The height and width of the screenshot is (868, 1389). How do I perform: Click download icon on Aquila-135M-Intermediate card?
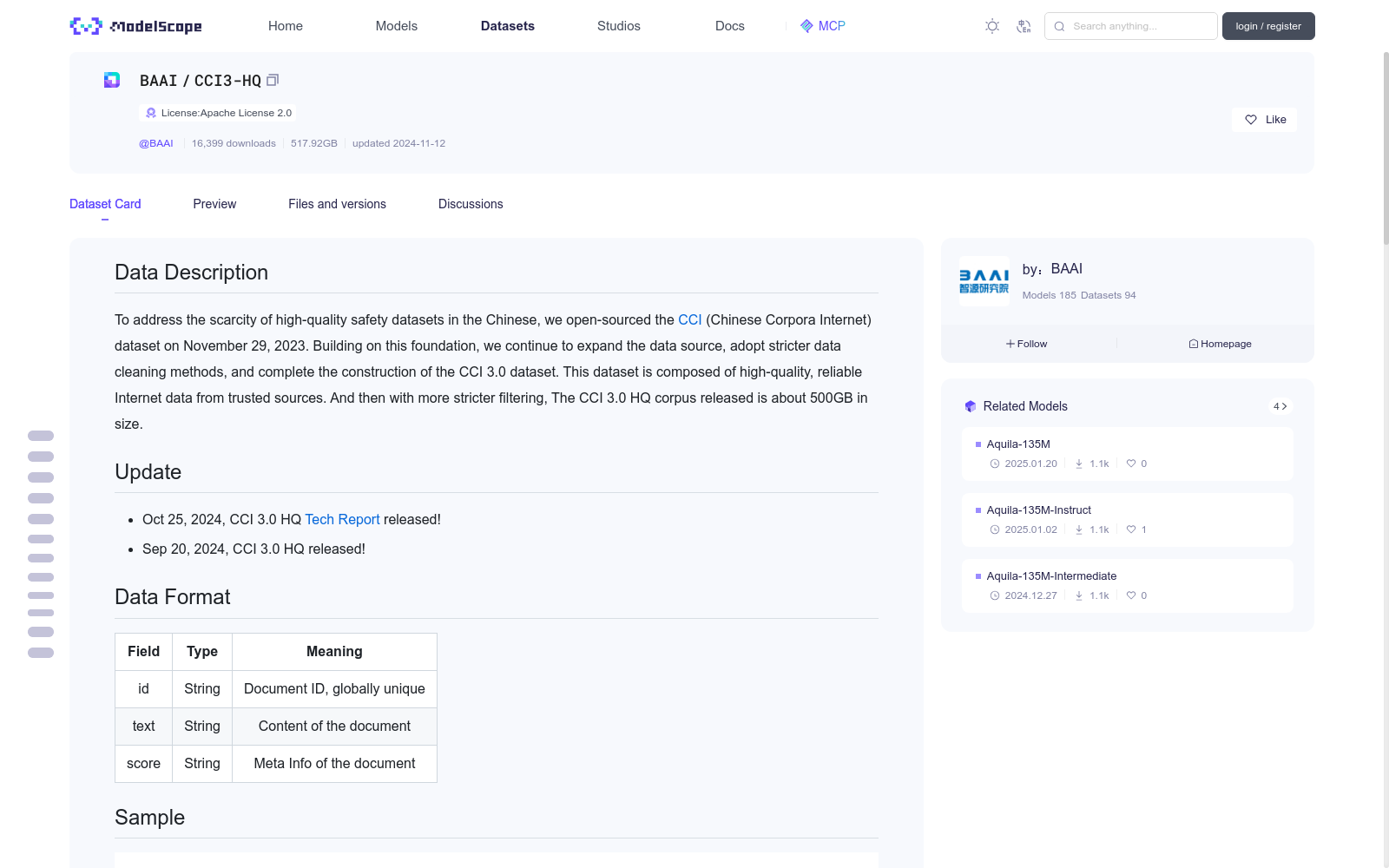1079,595
